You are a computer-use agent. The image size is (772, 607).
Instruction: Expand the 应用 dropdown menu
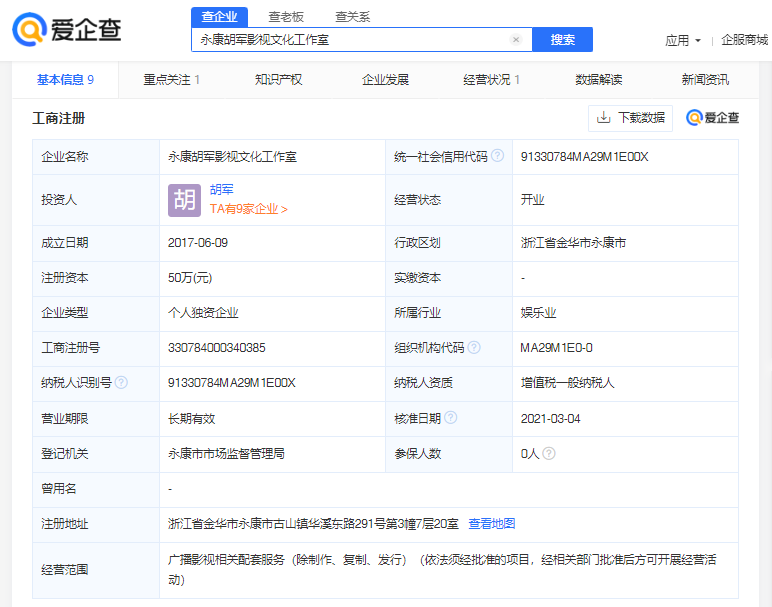pyautogui.click(x=683, y=41)
